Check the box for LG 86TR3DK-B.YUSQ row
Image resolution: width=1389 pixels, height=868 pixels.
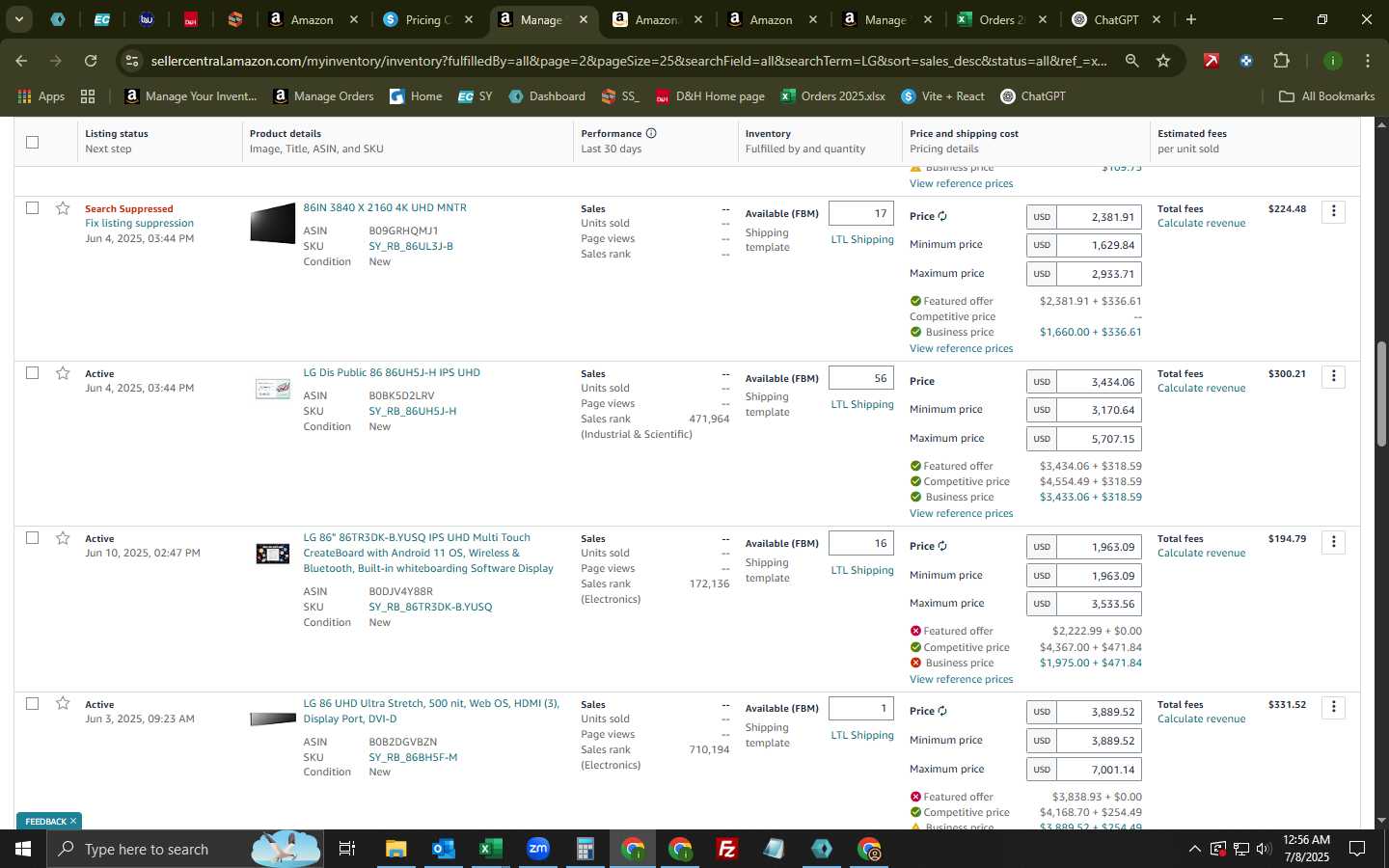pyautogui.click(x=32, y=538)
